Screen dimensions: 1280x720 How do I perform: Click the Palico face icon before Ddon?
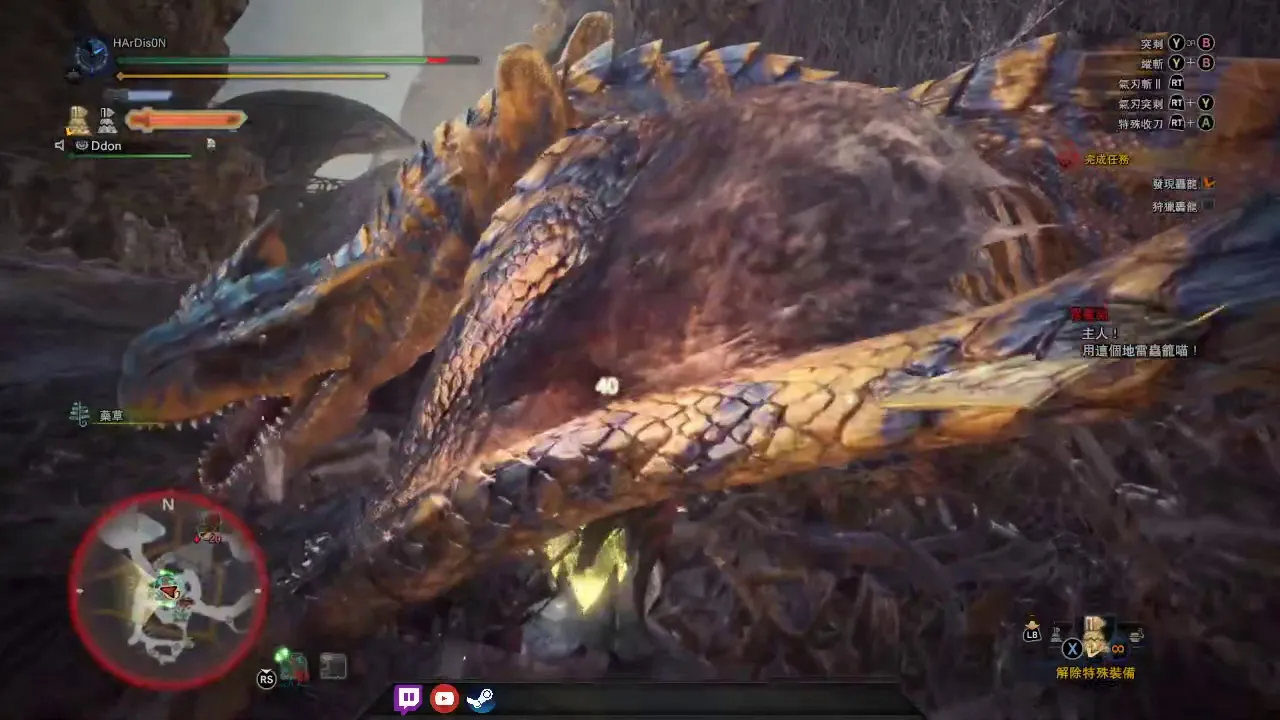(82, 145)
